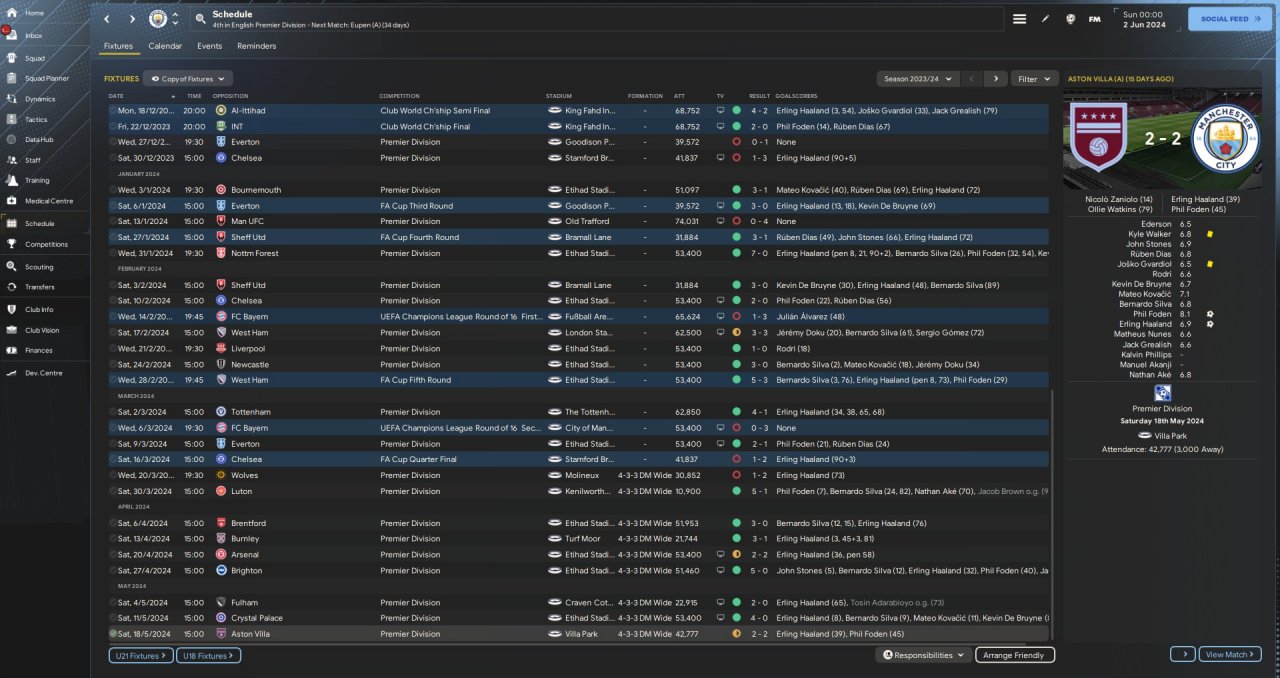Screen dimensions: 1280x678
Task: Open the Scouting magnifier icon
Action: pos(11,267)
